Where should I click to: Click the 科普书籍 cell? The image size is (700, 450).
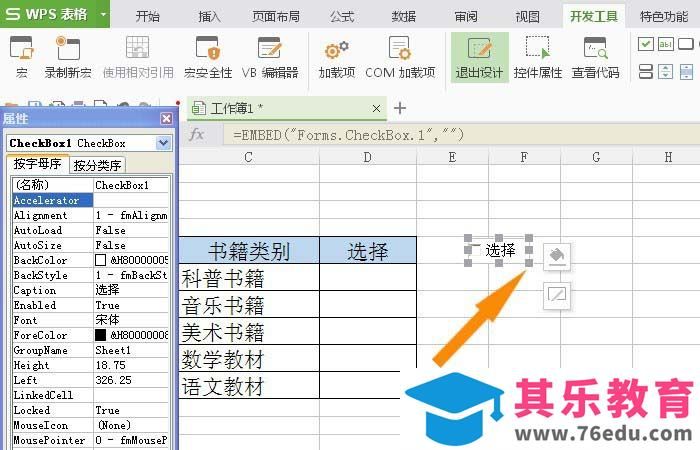tap(249, 277)
